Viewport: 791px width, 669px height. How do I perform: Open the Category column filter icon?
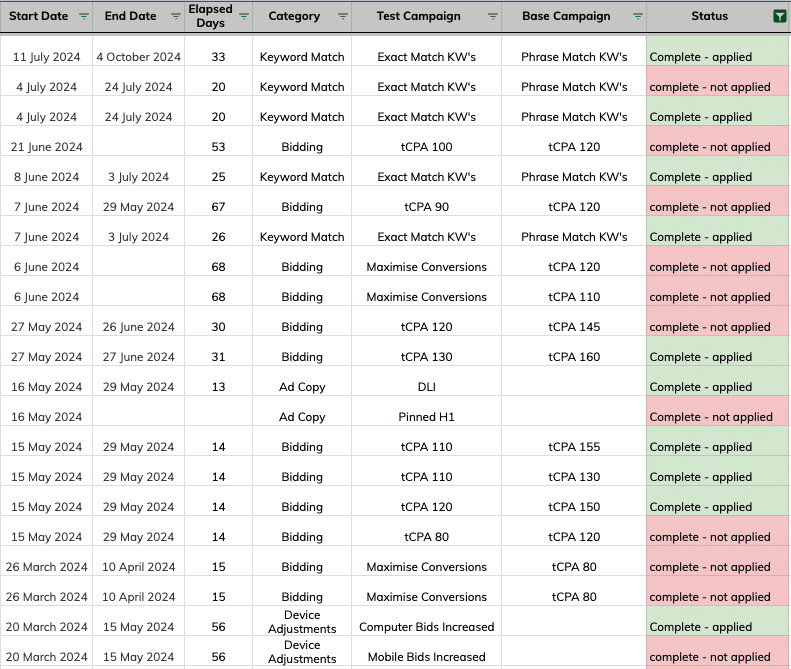[343, 16]
